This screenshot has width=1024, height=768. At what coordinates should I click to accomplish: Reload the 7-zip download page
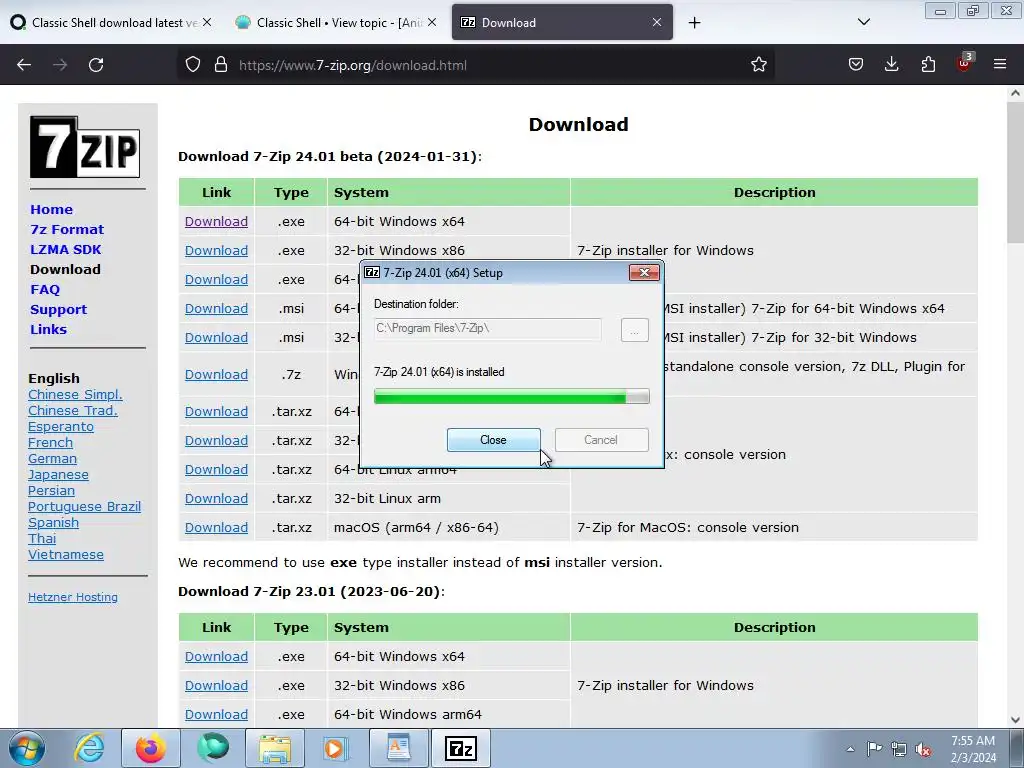click(x=96, y=65)
